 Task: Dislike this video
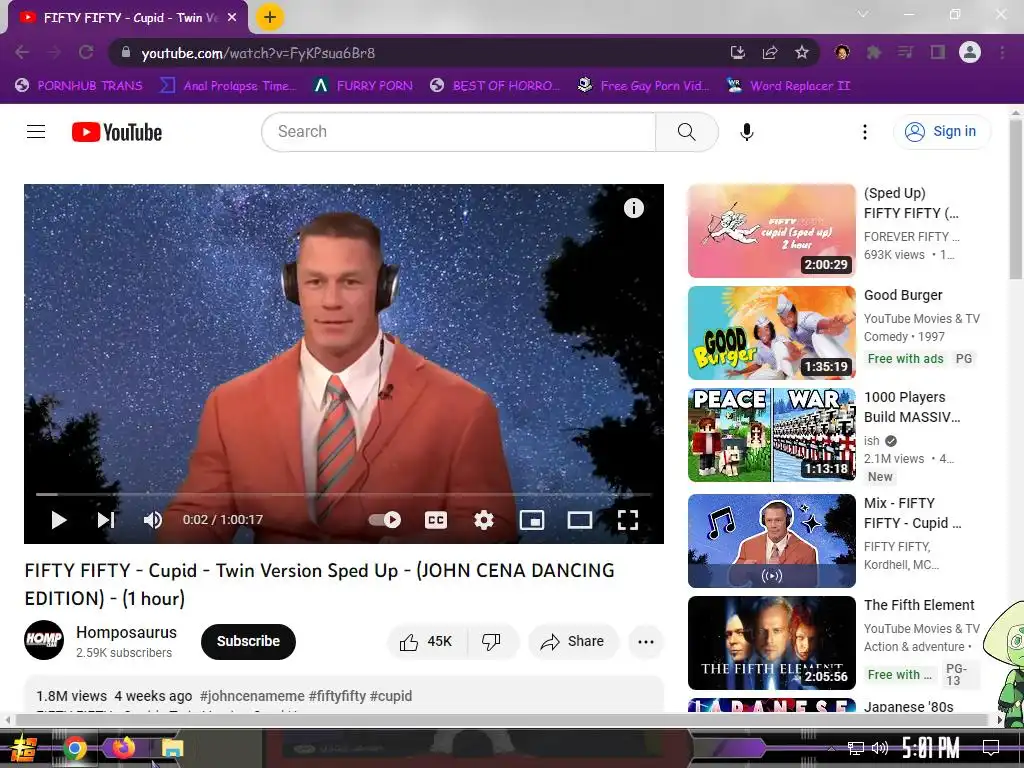492,641
